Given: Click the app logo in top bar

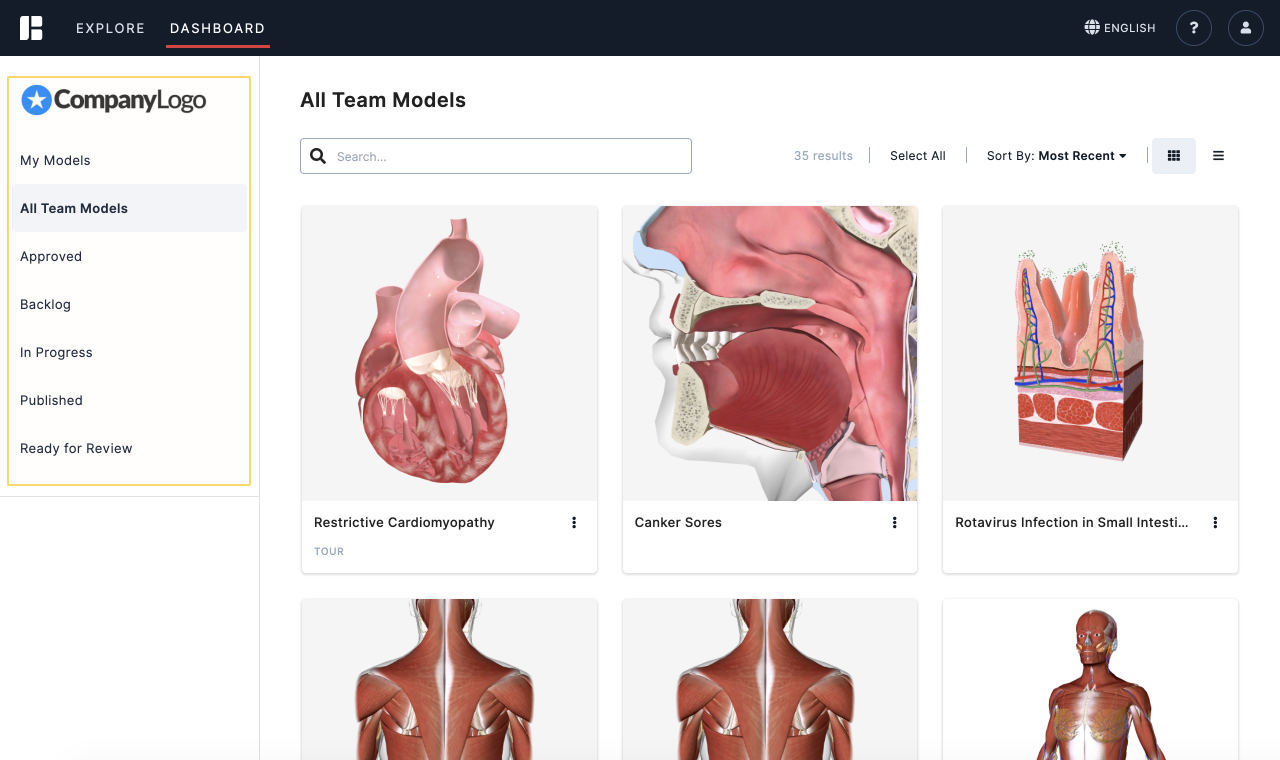Looking at the screenshot, I should (x=31, y=28).
